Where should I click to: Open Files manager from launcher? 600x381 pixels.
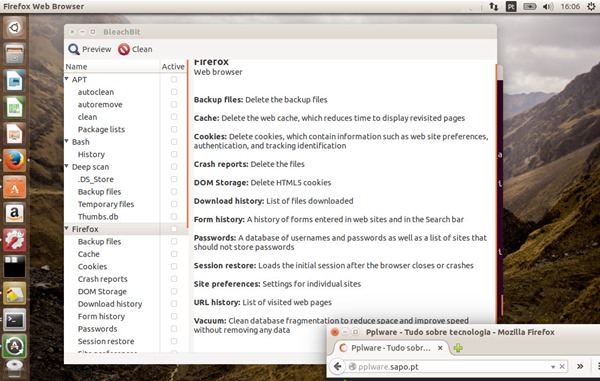[15, 54]
